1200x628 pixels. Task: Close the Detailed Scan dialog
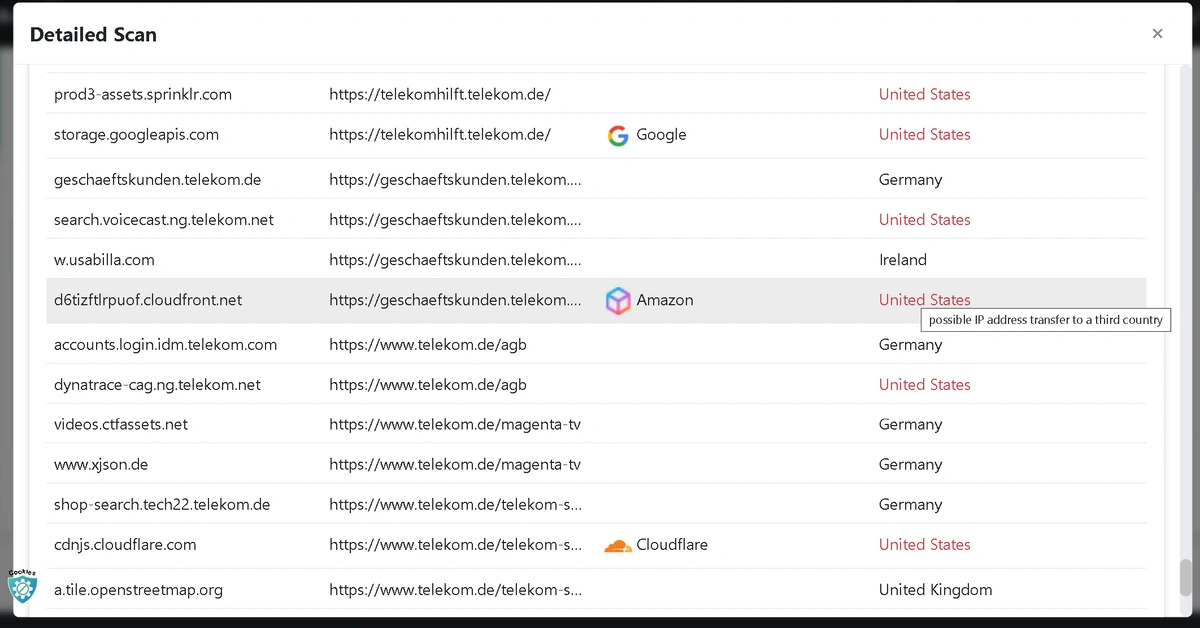click(1157, 34)
